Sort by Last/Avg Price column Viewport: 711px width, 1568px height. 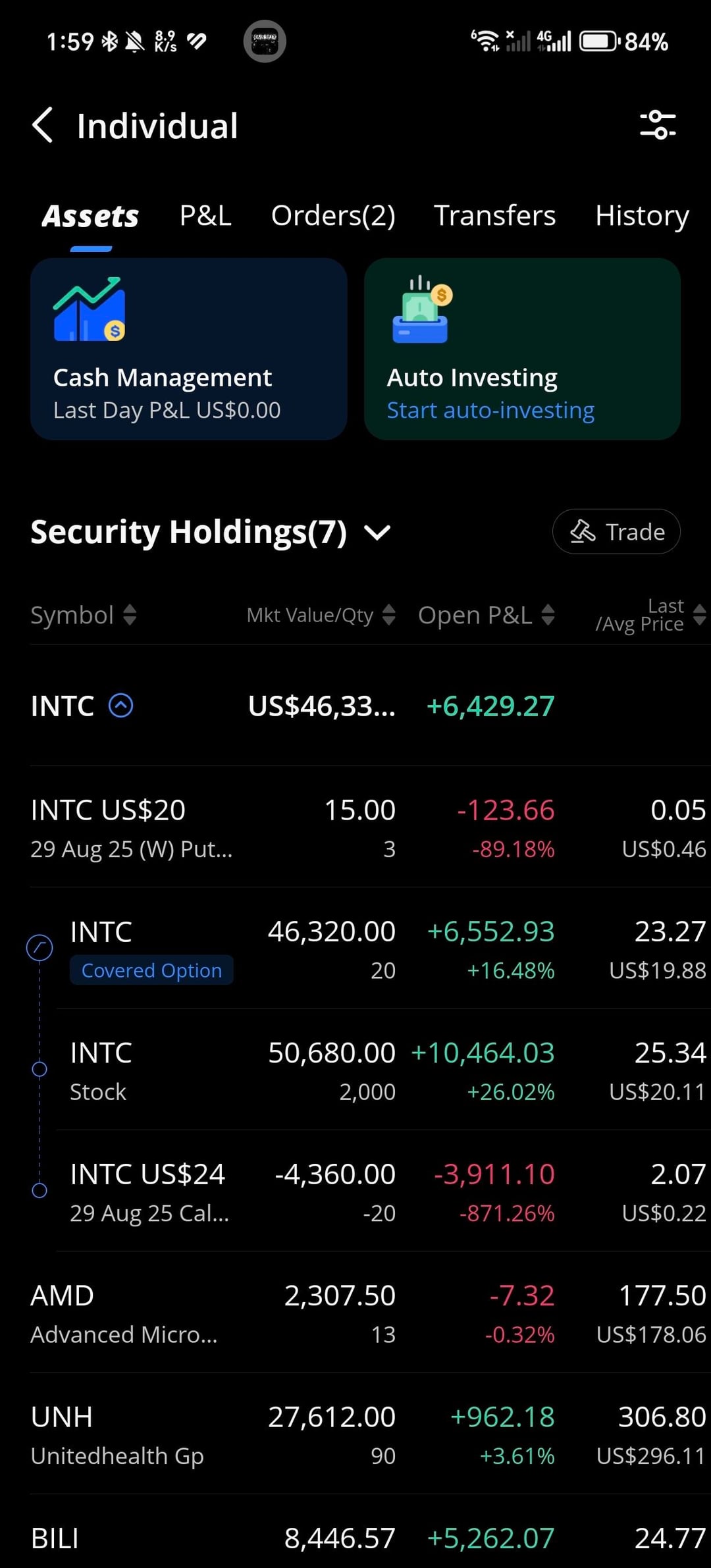click(x=650, y=615)
